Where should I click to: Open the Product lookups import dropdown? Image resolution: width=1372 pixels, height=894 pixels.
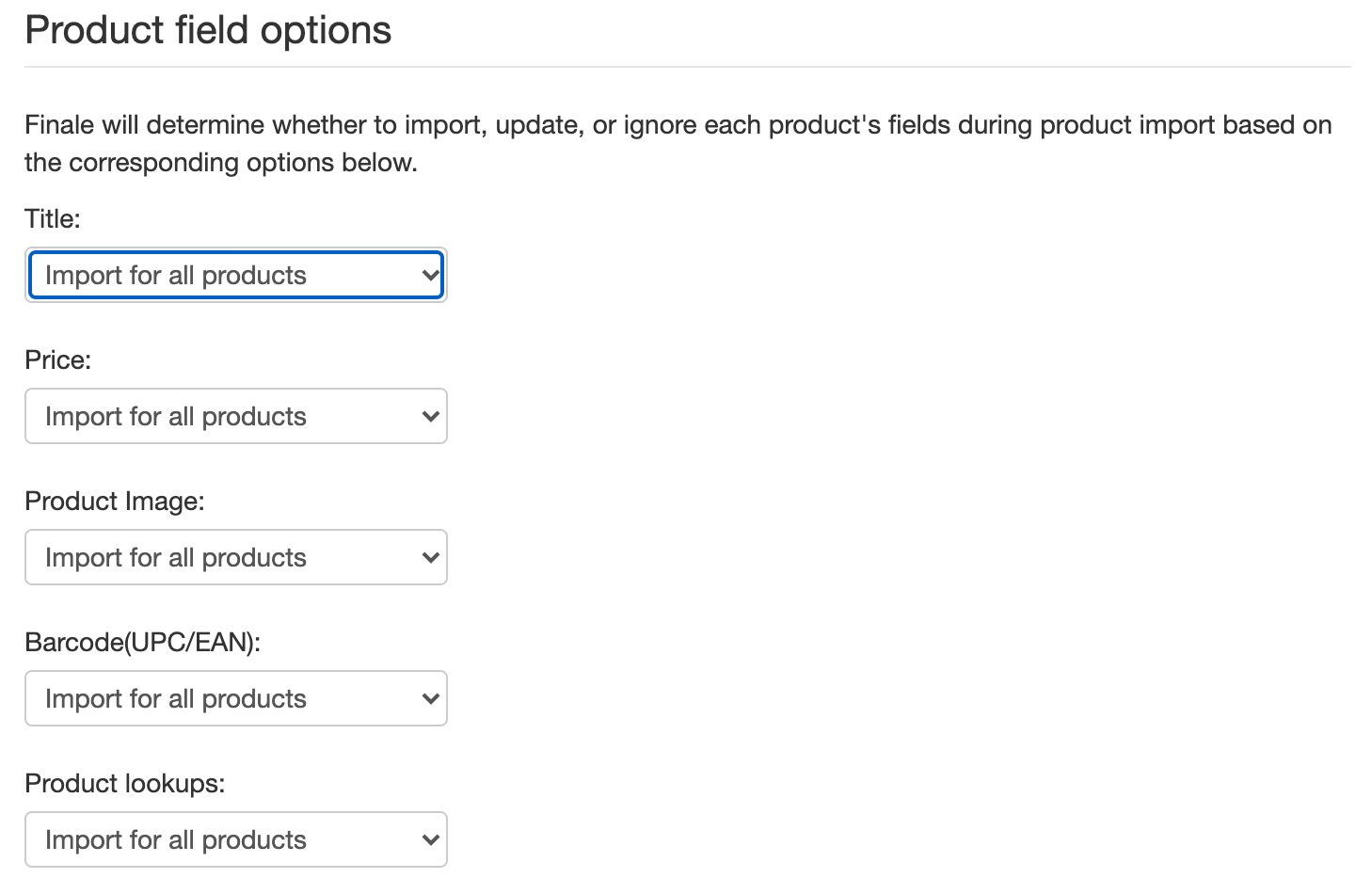[x=235, y=839]
